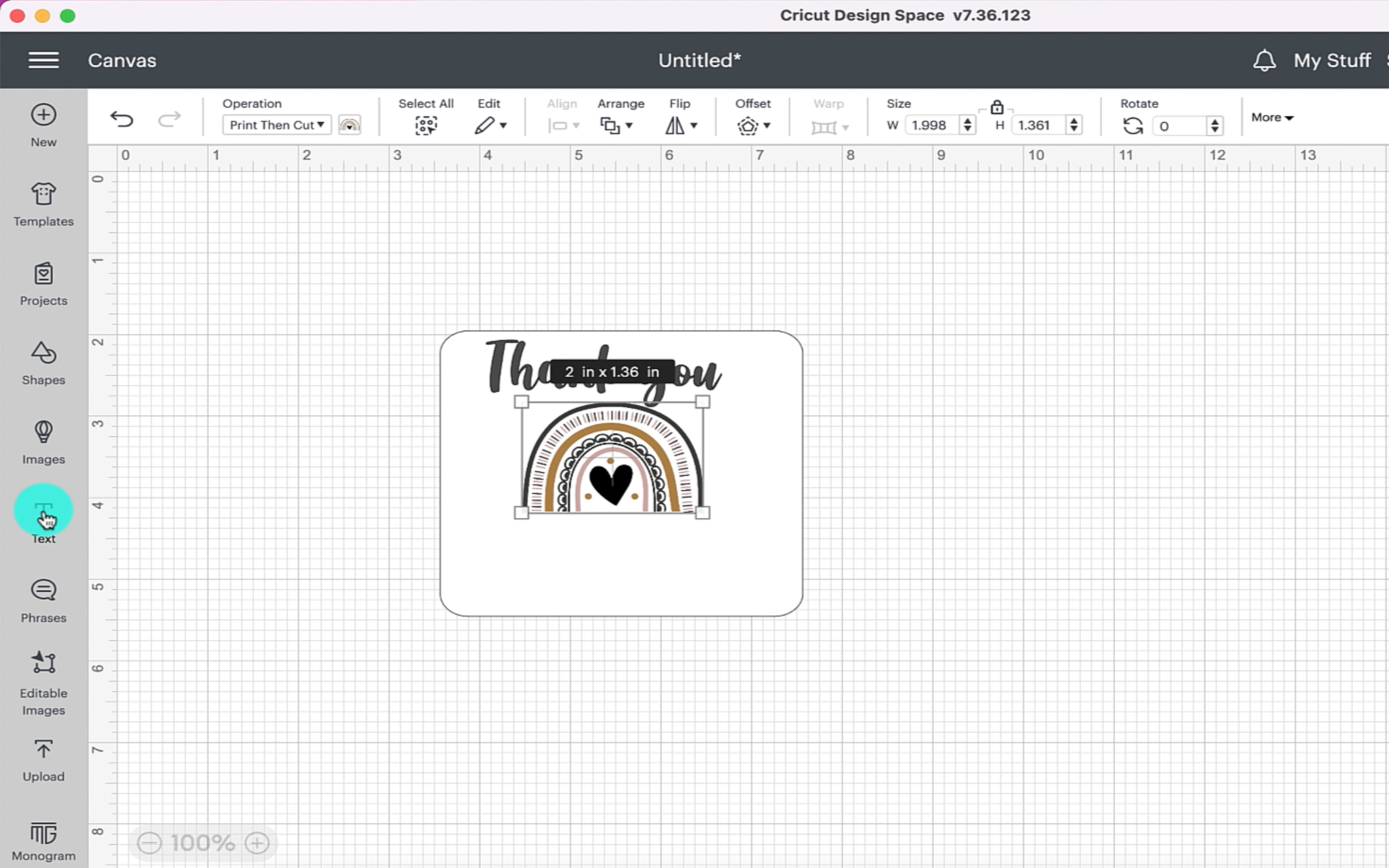This screenshot has height=868, width=1389.
Task: Open the Templates panel
Action: (x=43, y=205)
